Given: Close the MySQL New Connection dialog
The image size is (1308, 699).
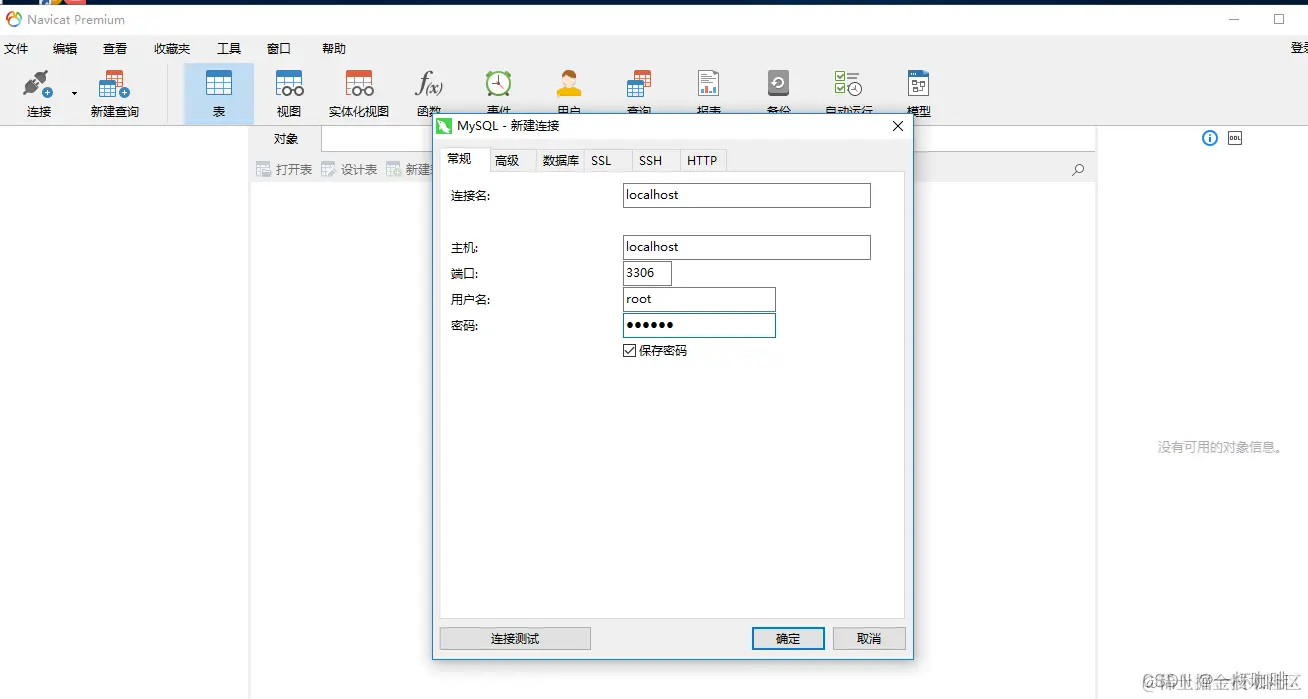Looking at the screenshot, I should click(897, 126).
